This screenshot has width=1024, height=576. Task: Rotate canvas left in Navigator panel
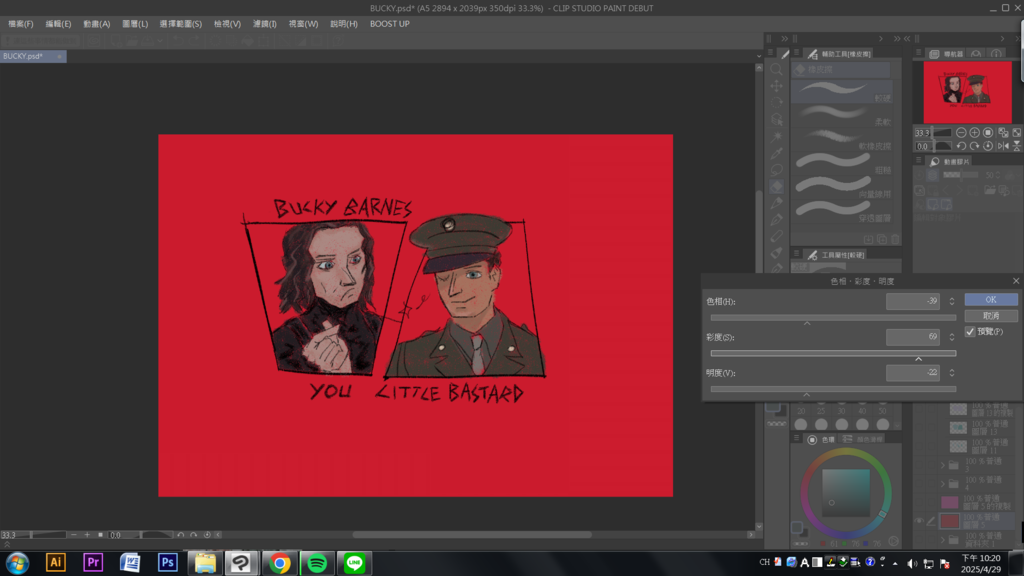[x=961, y=146]
